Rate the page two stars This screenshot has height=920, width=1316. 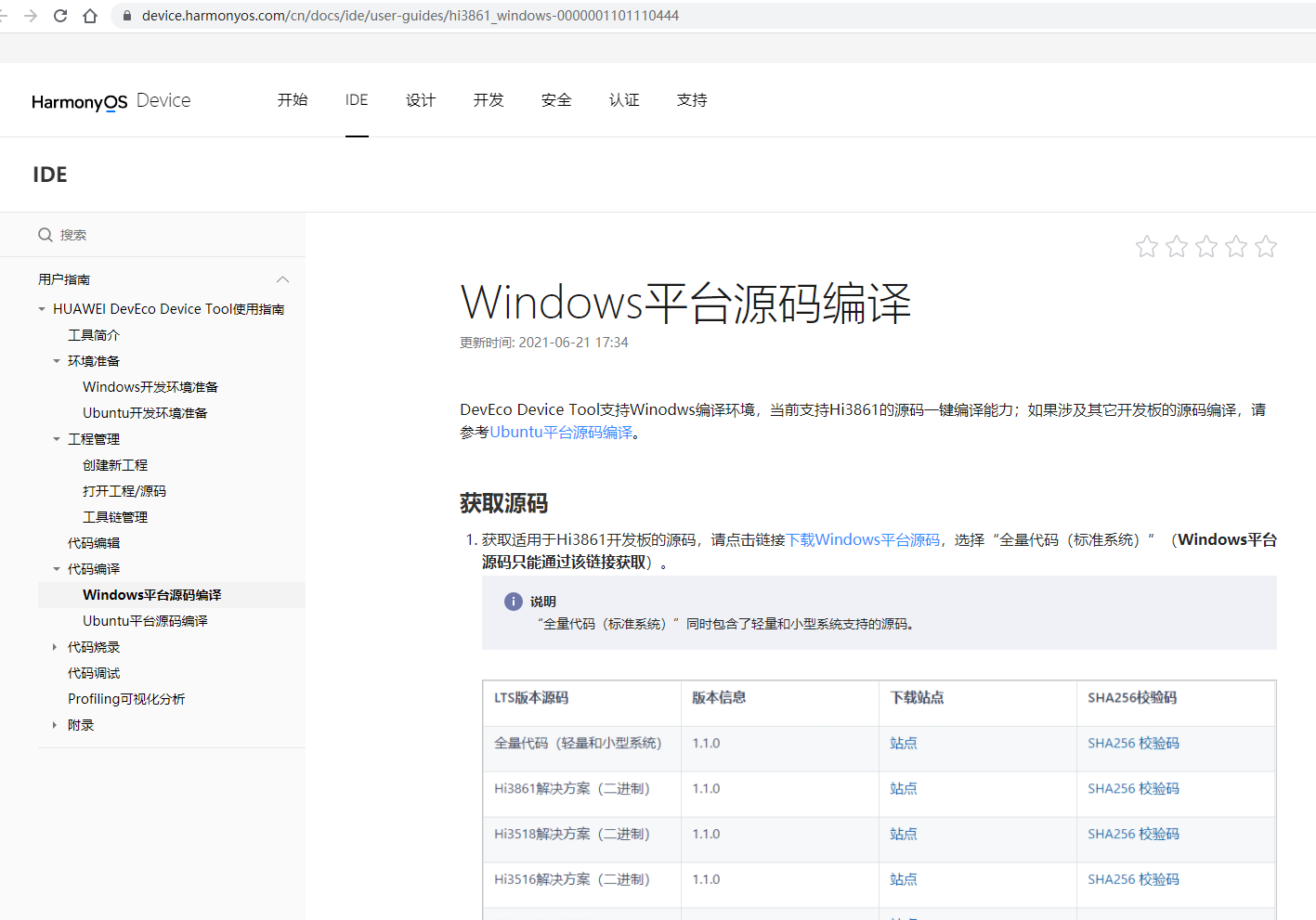point(1177,246)
